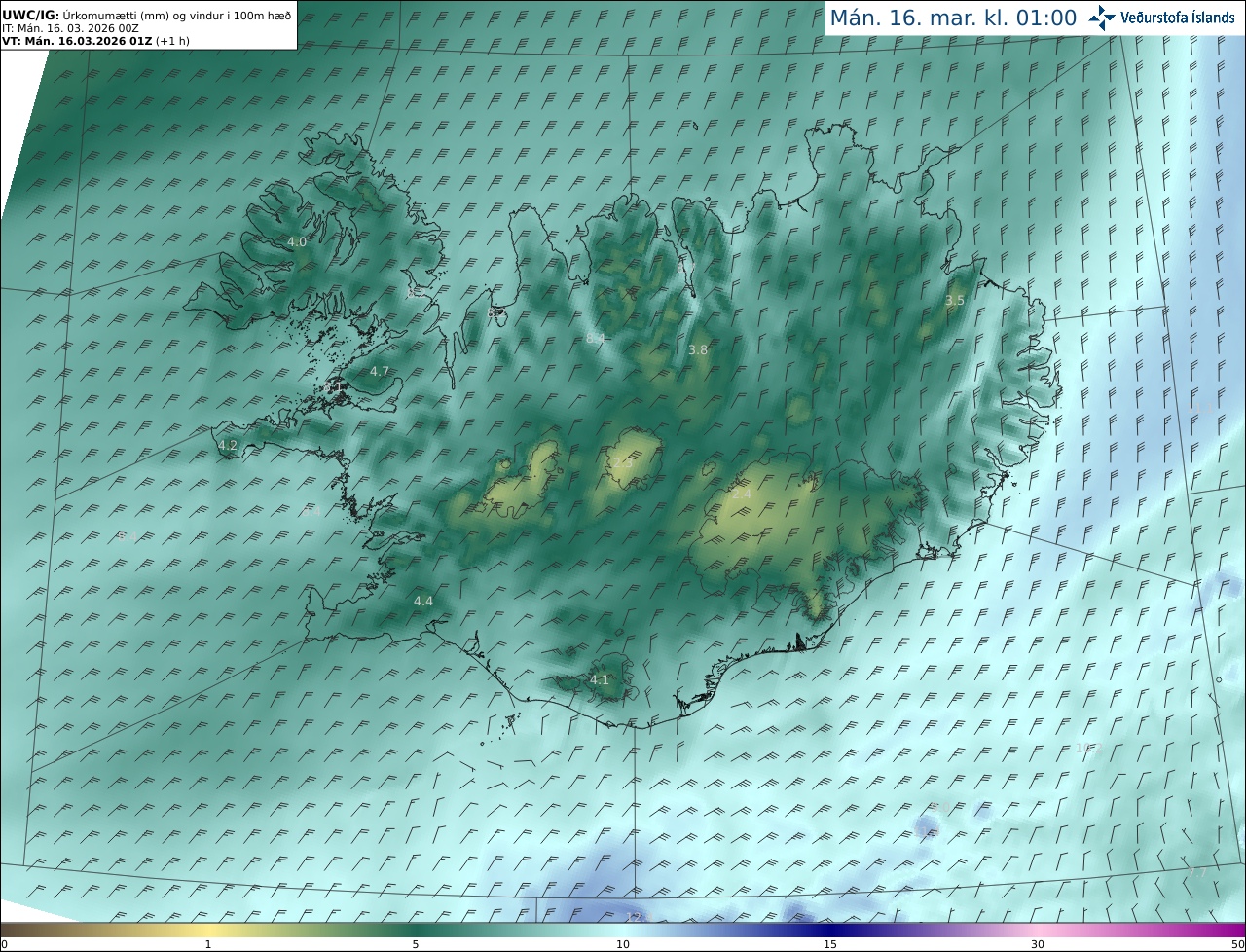The height and width of the screenshot is (952, 1246).
Task: Click the 50 tick on the color scale
Action: point(1238,944)
